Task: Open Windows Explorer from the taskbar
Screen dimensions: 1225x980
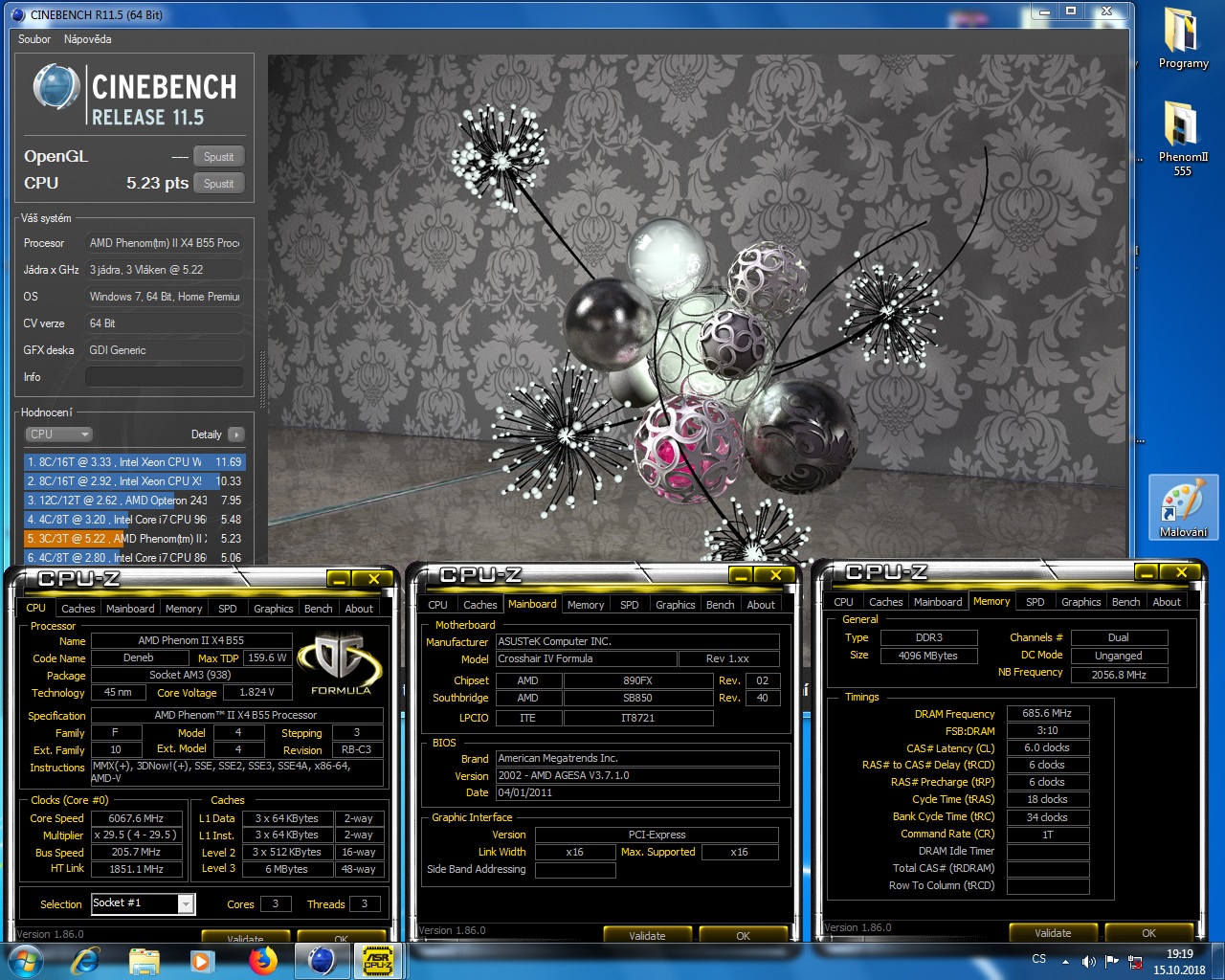Action: [144, 960]
